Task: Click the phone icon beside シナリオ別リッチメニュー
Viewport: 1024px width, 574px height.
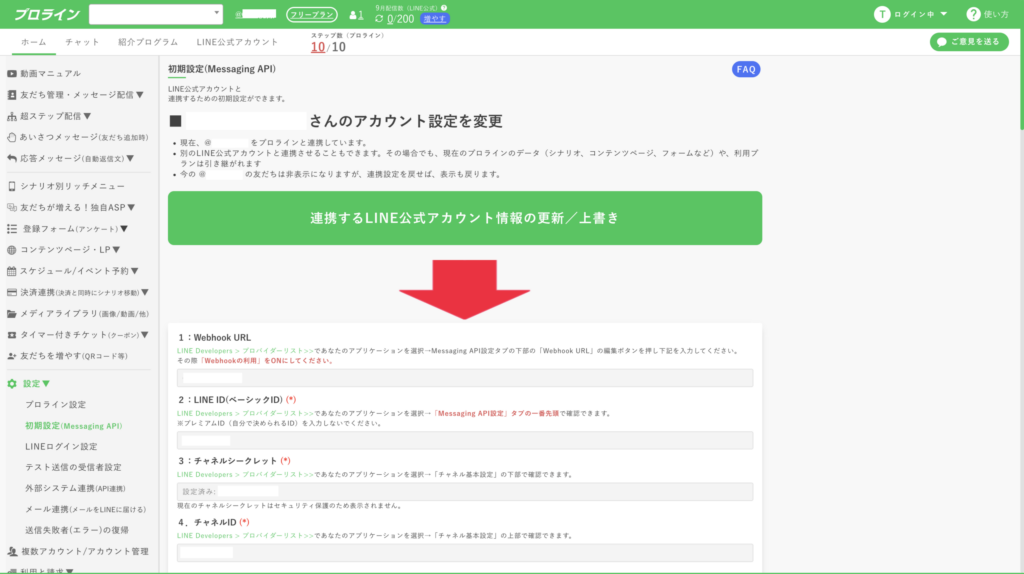Action: (x=12, y=186)
